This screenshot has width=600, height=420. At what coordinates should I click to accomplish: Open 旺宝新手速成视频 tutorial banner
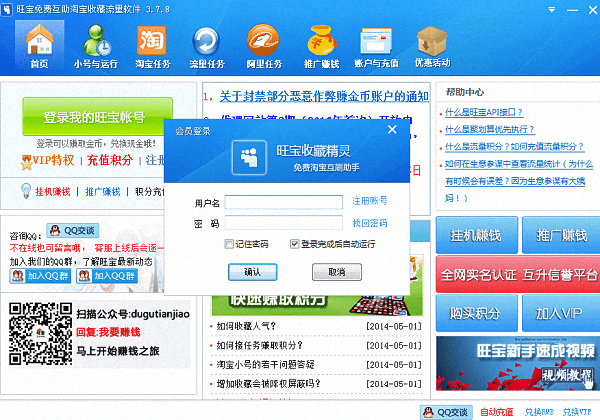click(x=518, y=363)
